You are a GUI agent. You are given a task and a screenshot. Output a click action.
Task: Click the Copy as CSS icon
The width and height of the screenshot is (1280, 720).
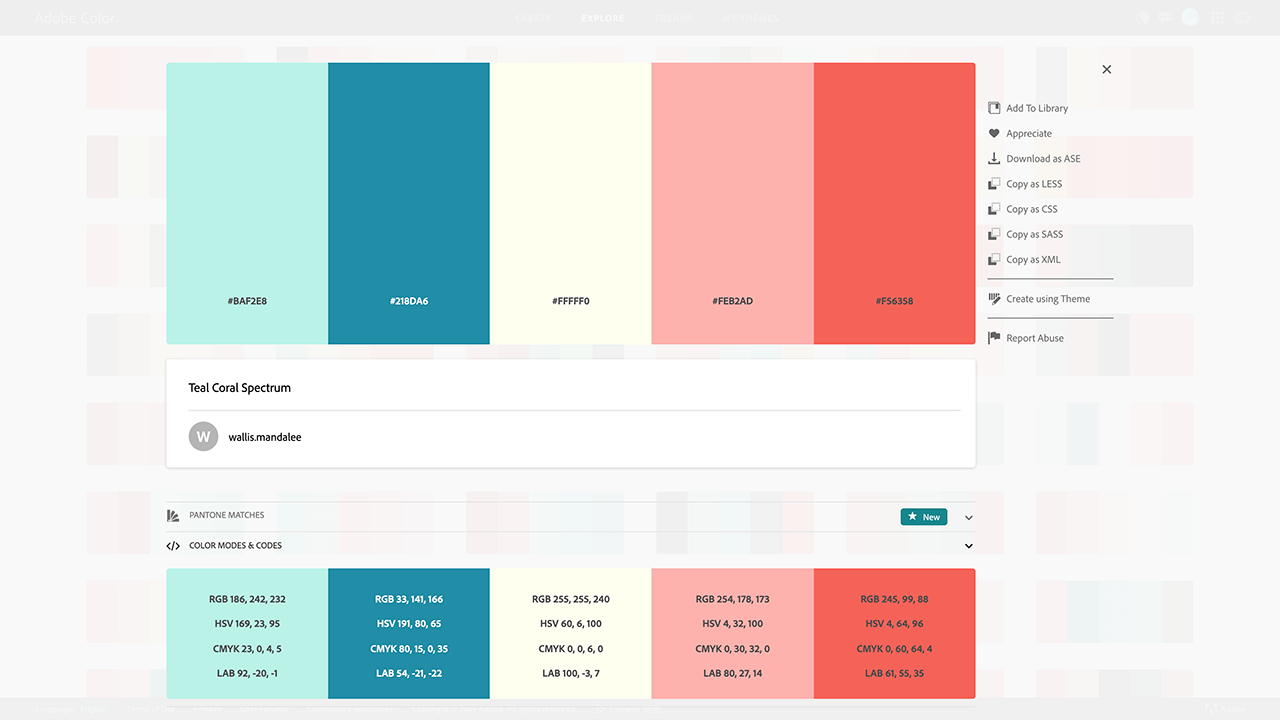pos(994,209)
